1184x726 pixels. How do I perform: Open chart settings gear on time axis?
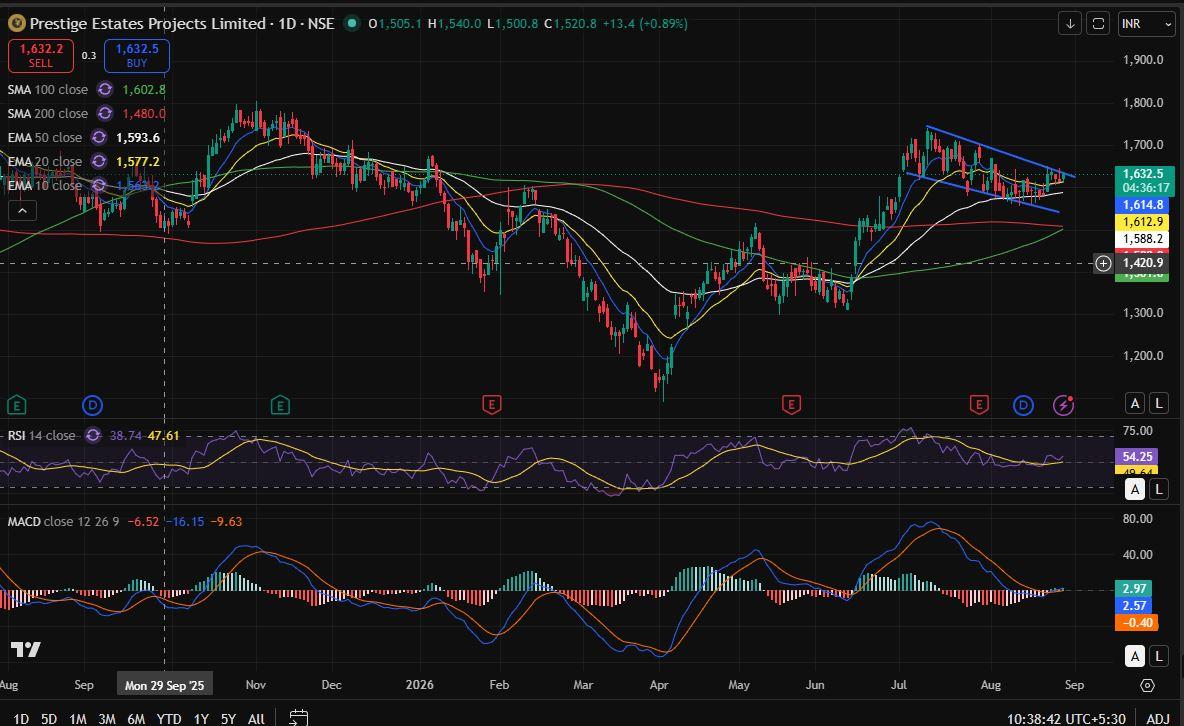pos(1147,685)
